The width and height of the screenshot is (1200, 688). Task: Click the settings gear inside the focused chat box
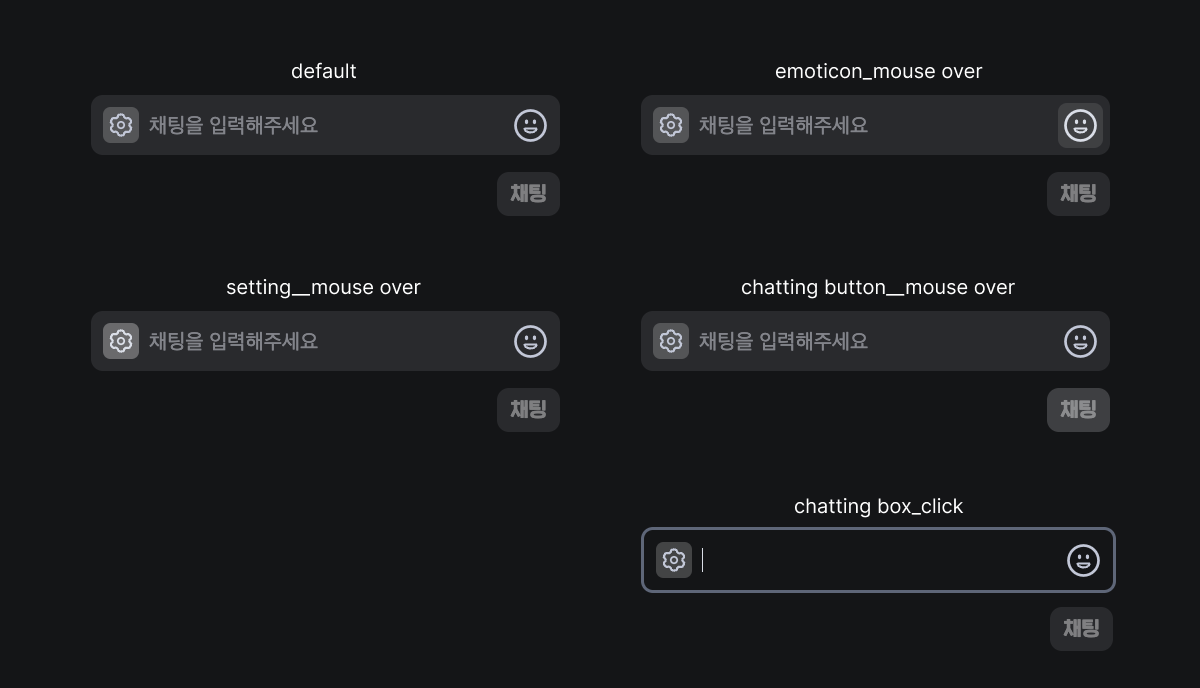pyautogui.click(x=674, y=560)
